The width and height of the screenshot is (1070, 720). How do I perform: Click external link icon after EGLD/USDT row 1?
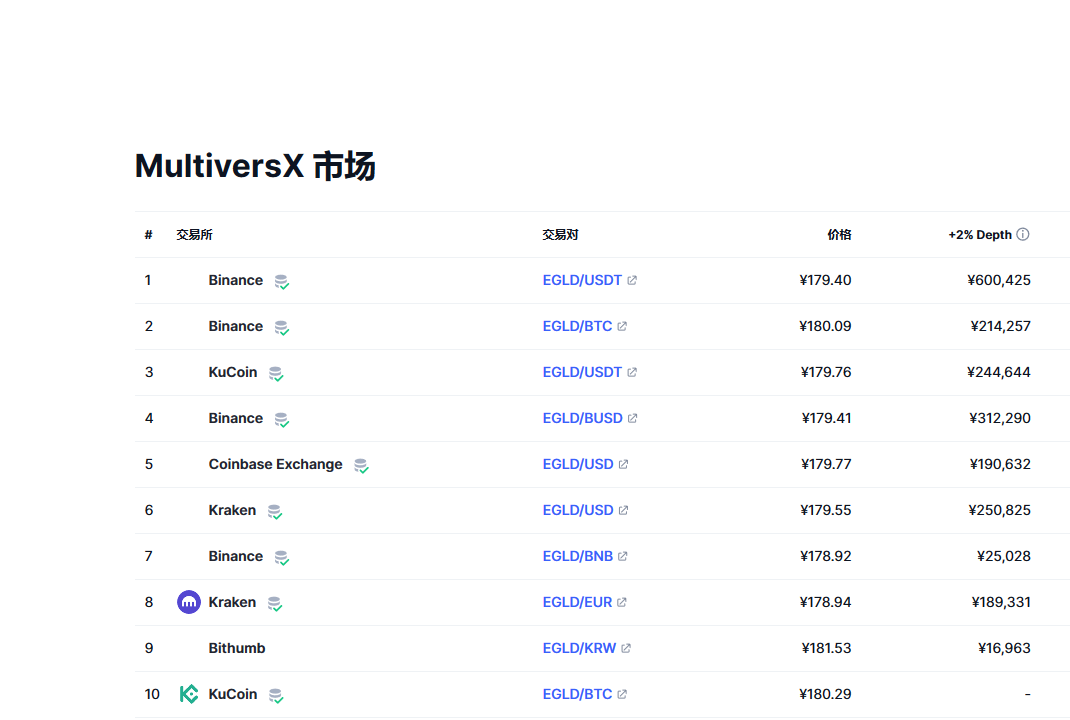point(632,280)
